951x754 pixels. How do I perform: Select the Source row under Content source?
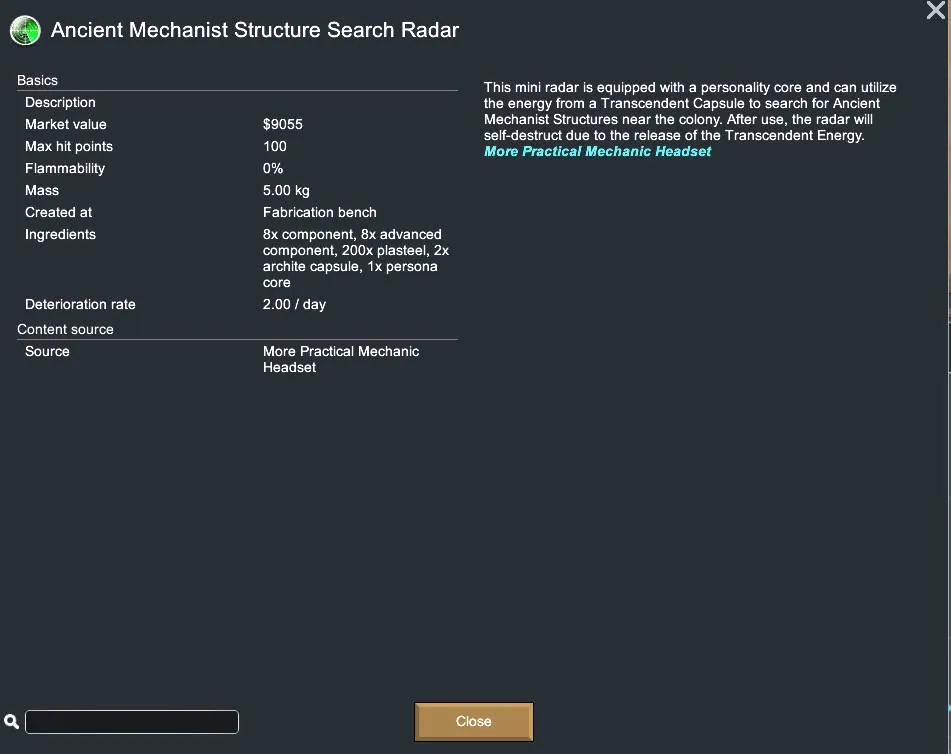[237, 359]
